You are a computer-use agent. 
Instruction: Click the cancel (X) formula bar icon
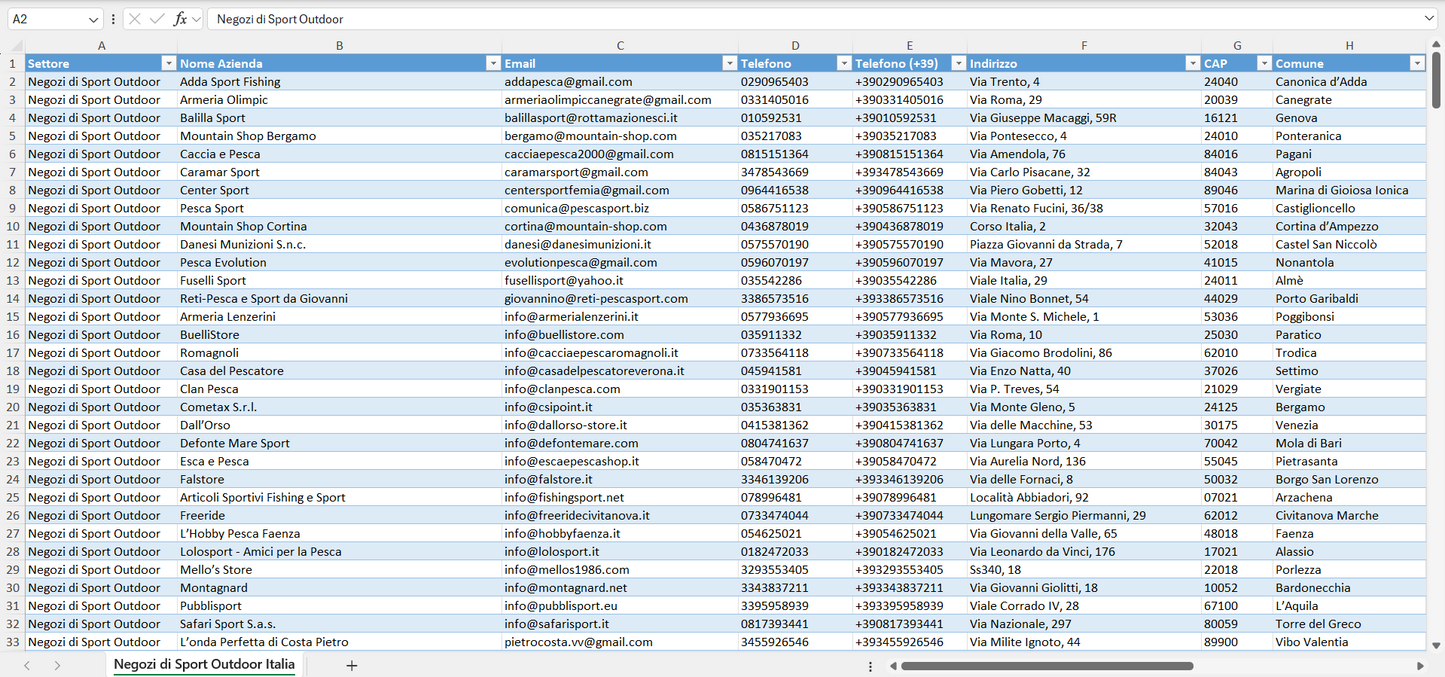134,19
